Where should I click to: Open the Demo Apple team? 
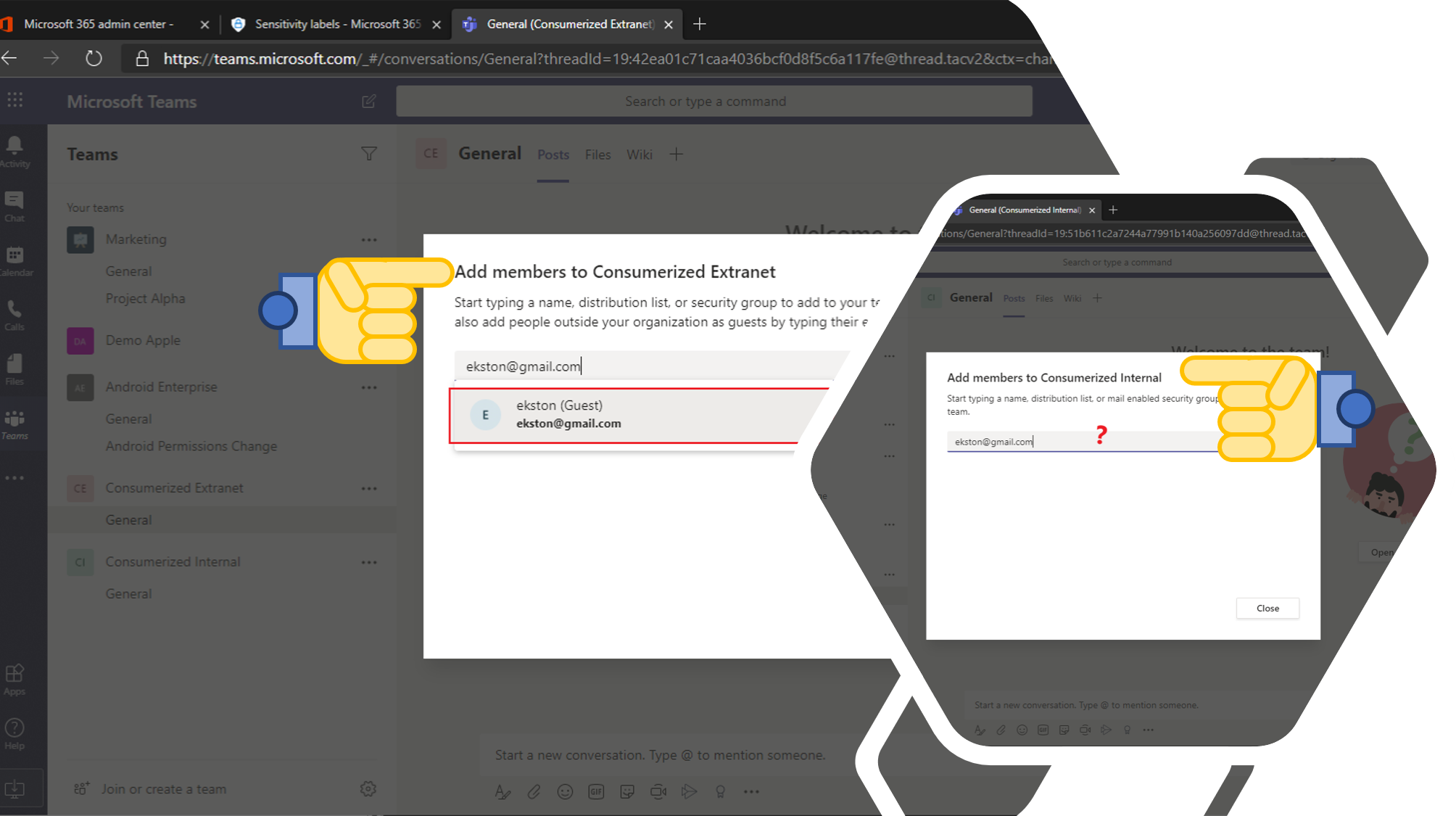(143, 340)
